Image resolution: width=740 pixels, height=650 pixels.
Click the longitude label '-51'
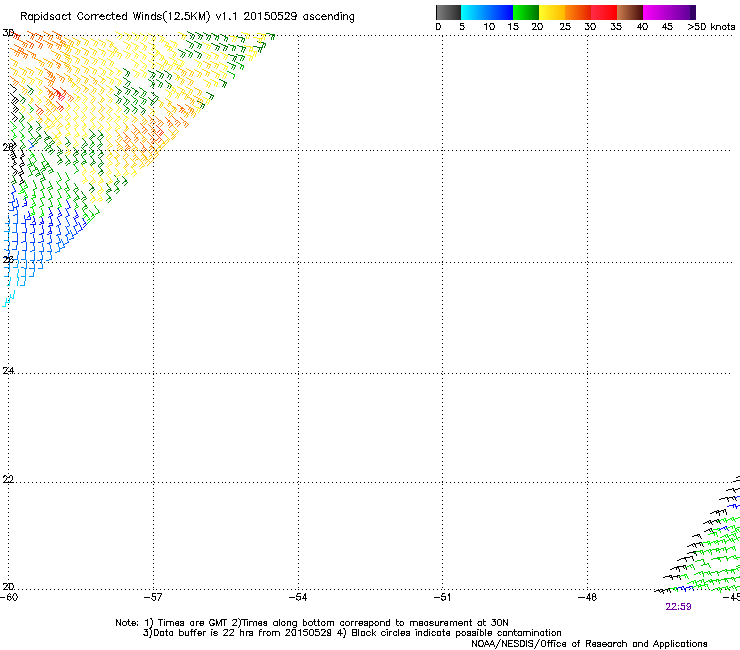point(443,597)
